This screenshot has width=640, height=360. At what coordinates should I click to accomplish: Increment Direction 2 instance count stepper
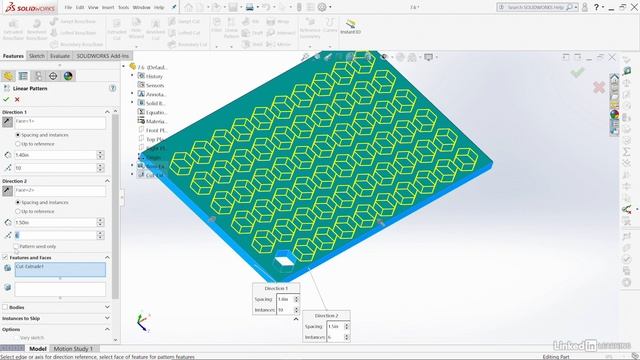(100, 233)
